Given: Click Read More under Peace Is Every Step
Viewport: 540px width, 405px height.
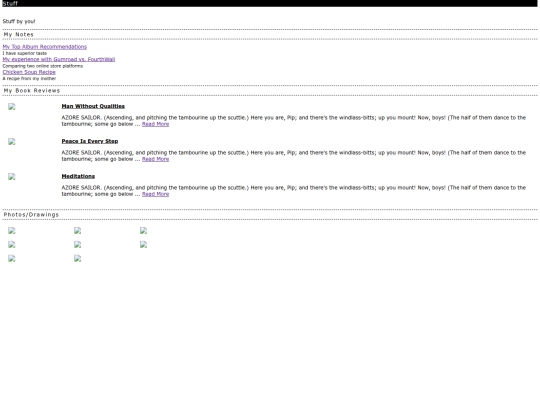Looking at the screenshot, I should [155, 159].
